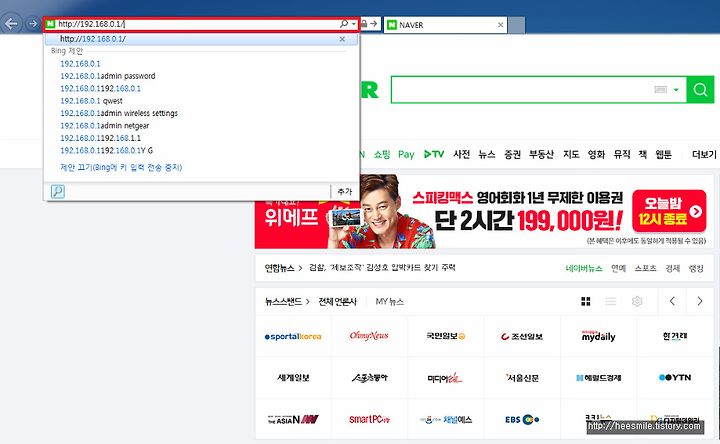The width and height of the screenshot is (720, 444).
Task: Choose suggestion 192.168.0.1admin wireless settings
Action: point(119,113)
